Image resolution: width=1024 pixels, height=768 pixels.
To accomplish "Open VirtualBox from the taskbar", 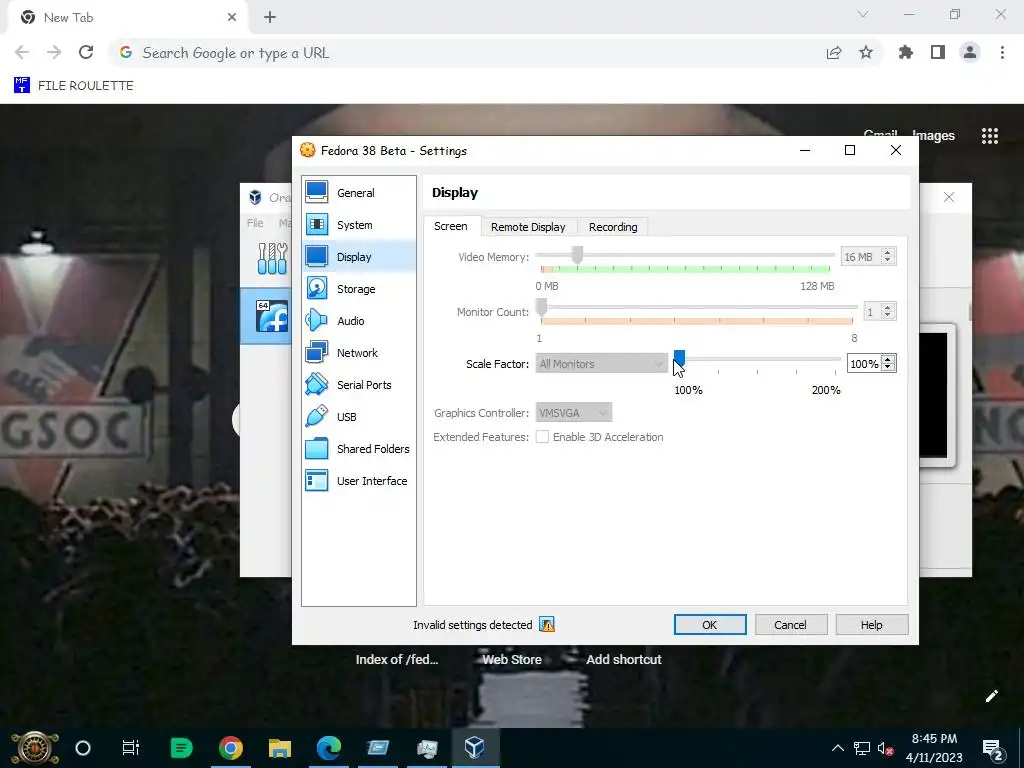I will tap(475, 747).
